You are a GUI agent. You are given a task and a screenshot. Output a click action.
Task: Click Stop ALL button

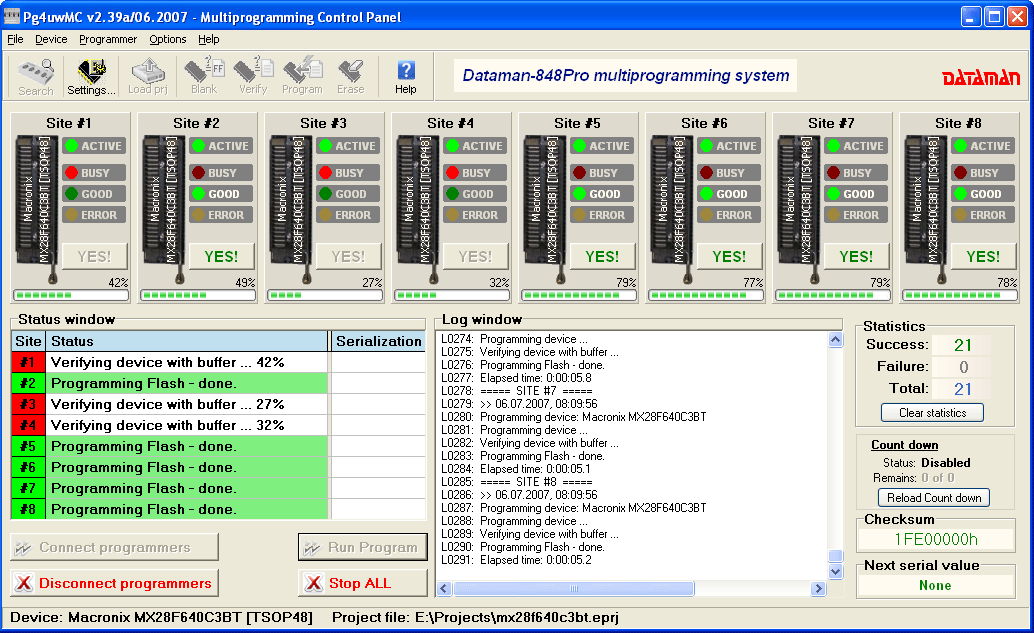click(x=362, y=583)
